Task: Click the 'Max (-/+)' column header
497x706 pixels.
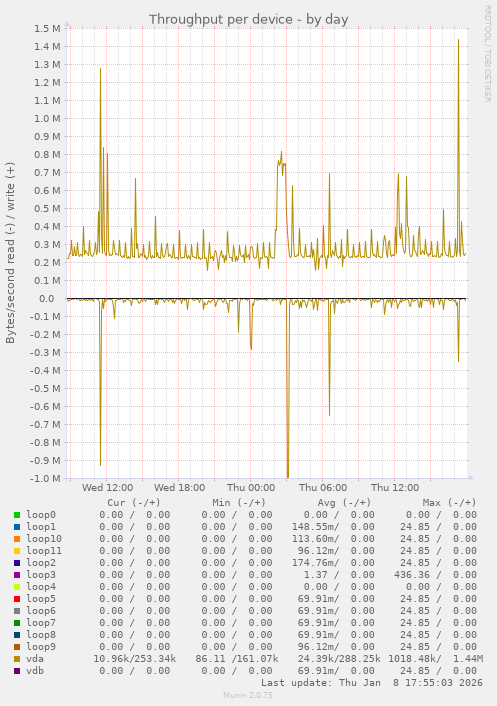Action: coord(449,502)
